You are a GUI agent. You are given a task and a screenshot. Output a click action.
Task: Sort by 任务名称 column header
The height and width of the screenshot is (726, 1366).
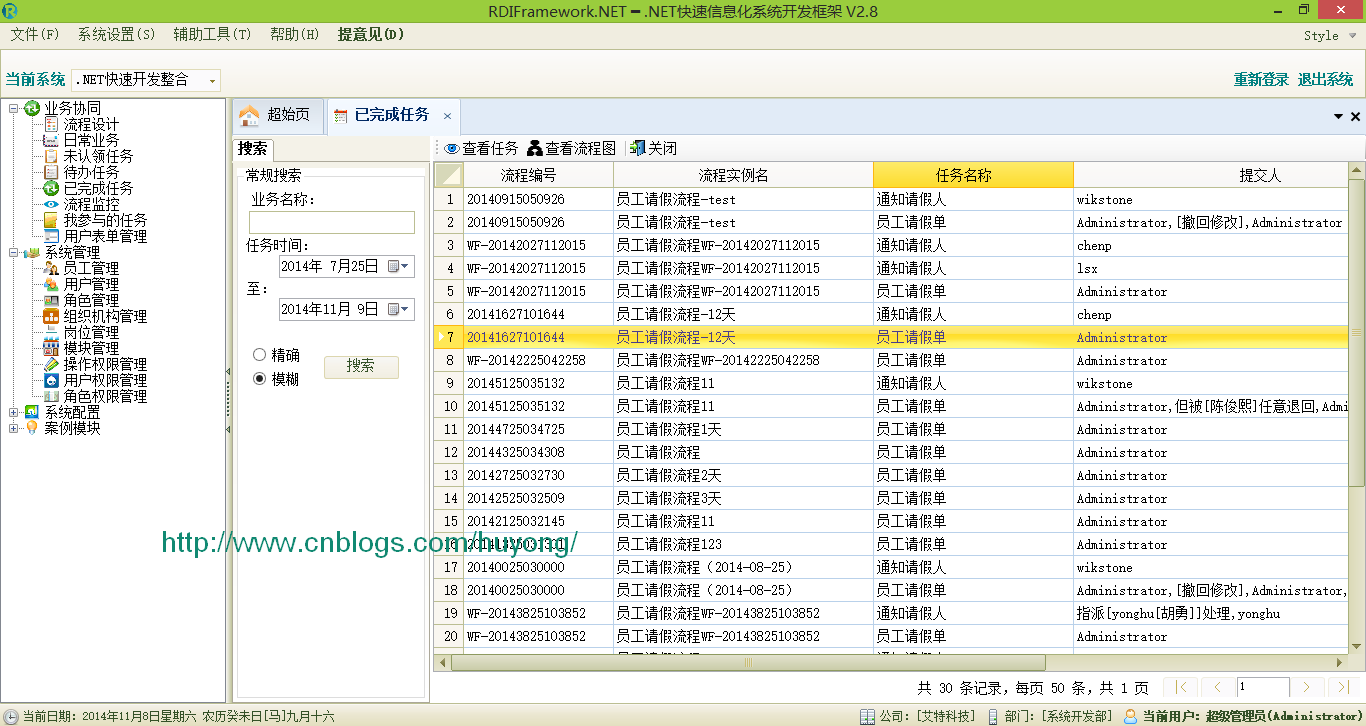(x=973, y=175)
